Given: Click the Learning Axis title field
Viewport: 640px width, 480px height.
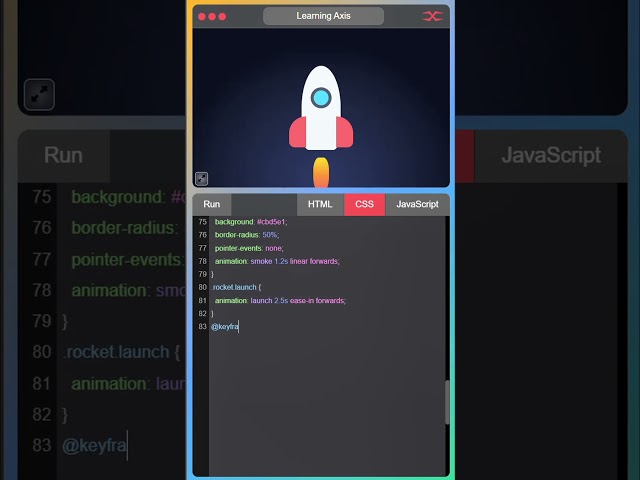Looking at the screenshot, I should pos(323,16).
